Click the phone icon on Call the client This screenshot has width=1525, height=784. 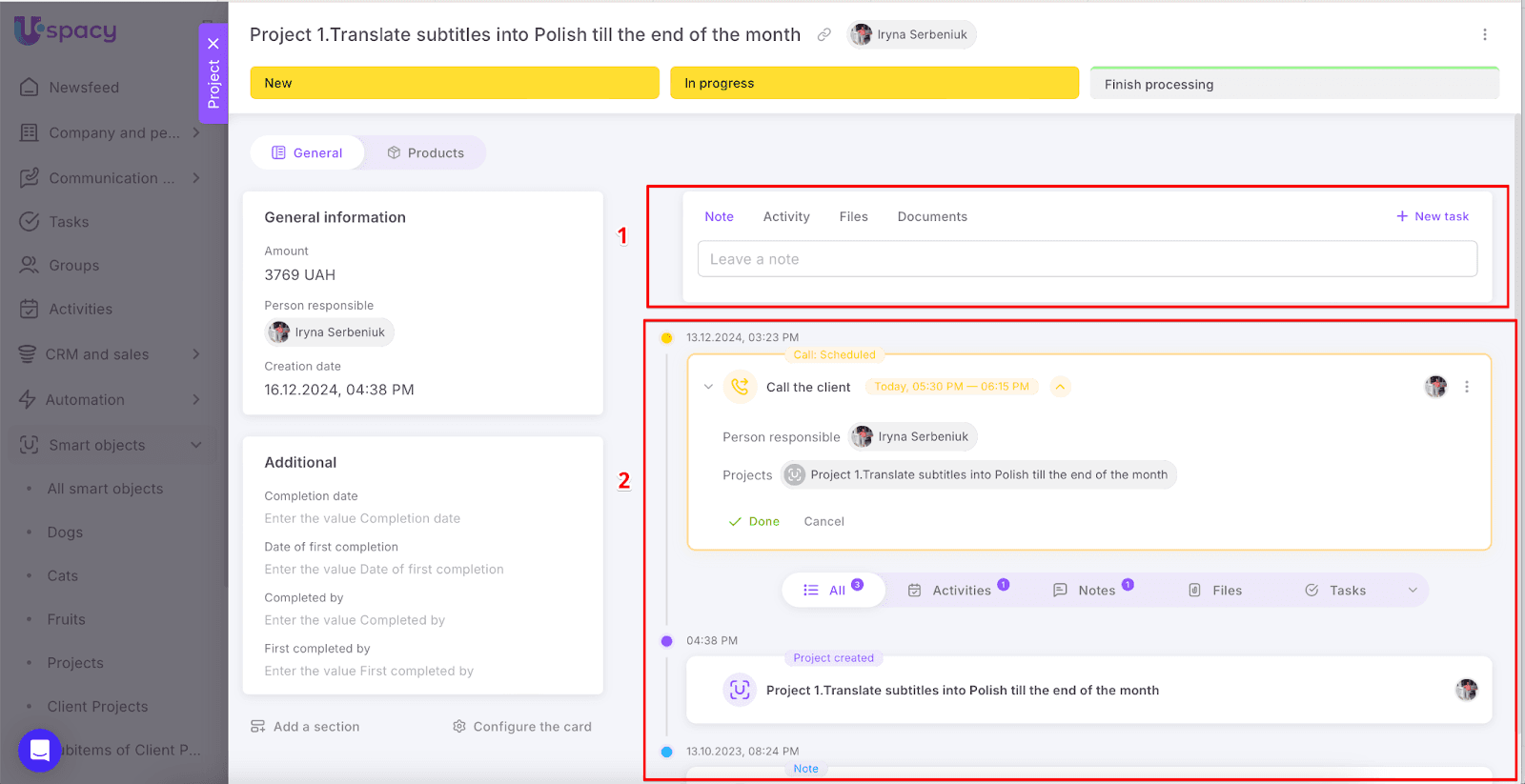[740, 387]
